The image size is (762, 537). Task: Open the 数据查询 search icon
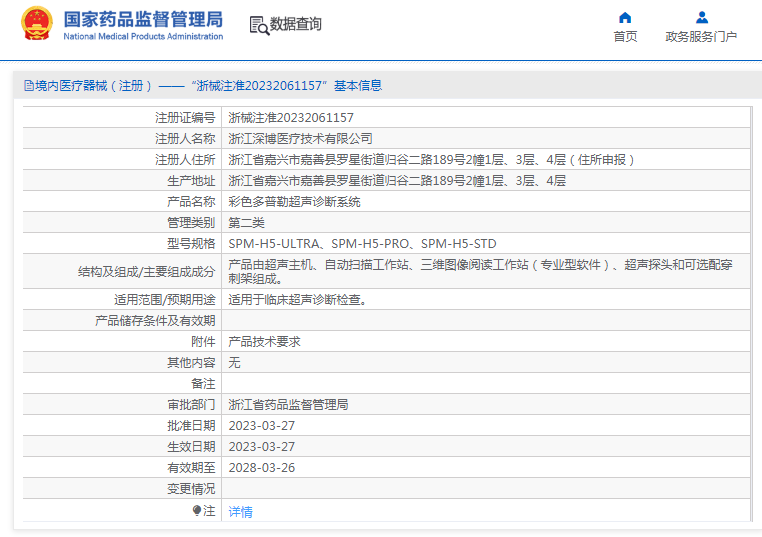coord(259,25)
